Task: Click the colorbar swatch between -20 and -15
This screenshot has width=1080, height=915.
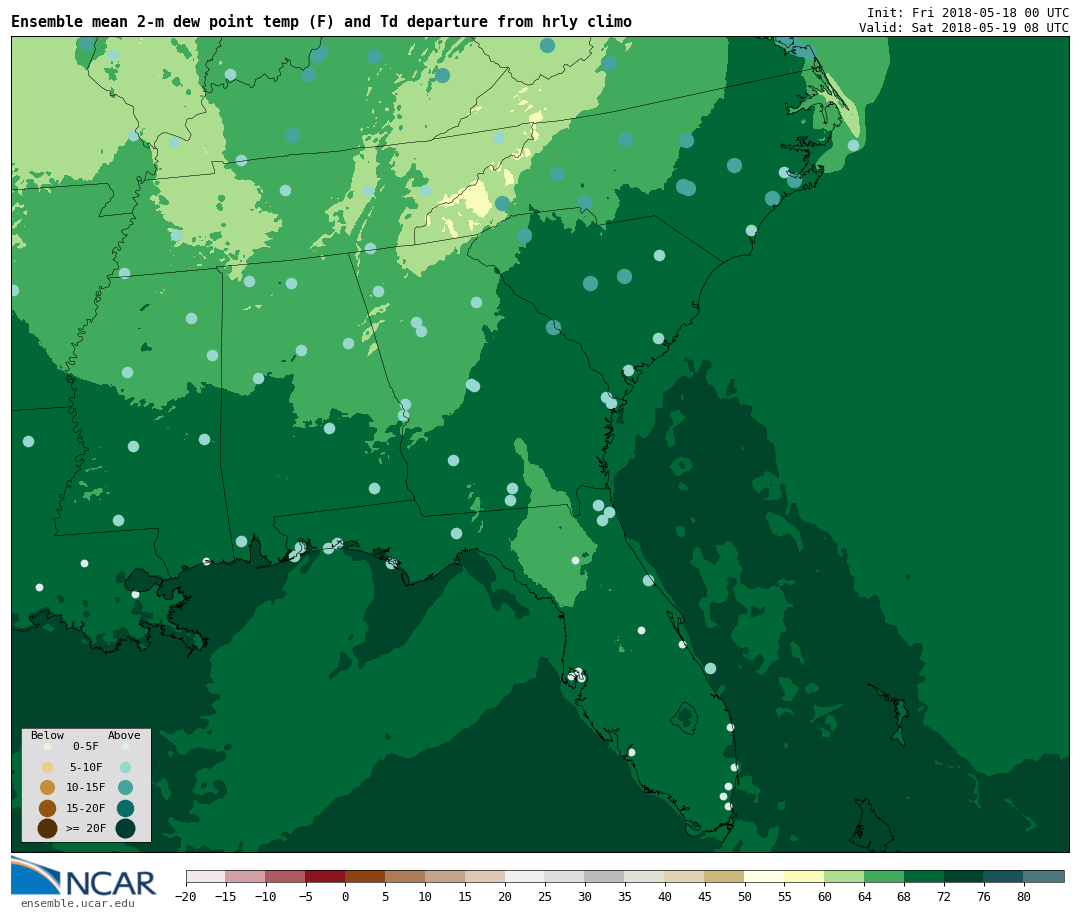Action: click(x=206, y=876)
